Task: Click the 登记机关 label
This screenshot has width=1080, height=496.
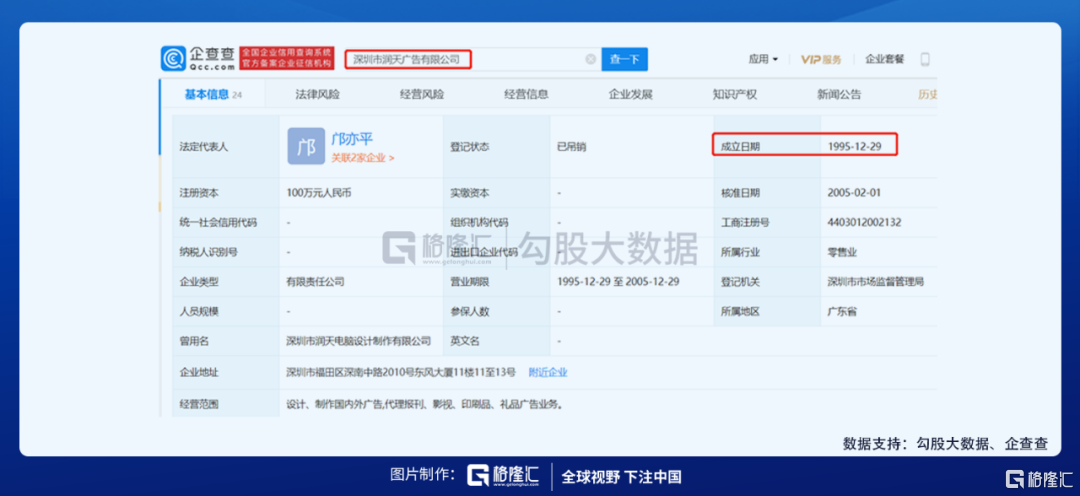Action: coord(740,281)
